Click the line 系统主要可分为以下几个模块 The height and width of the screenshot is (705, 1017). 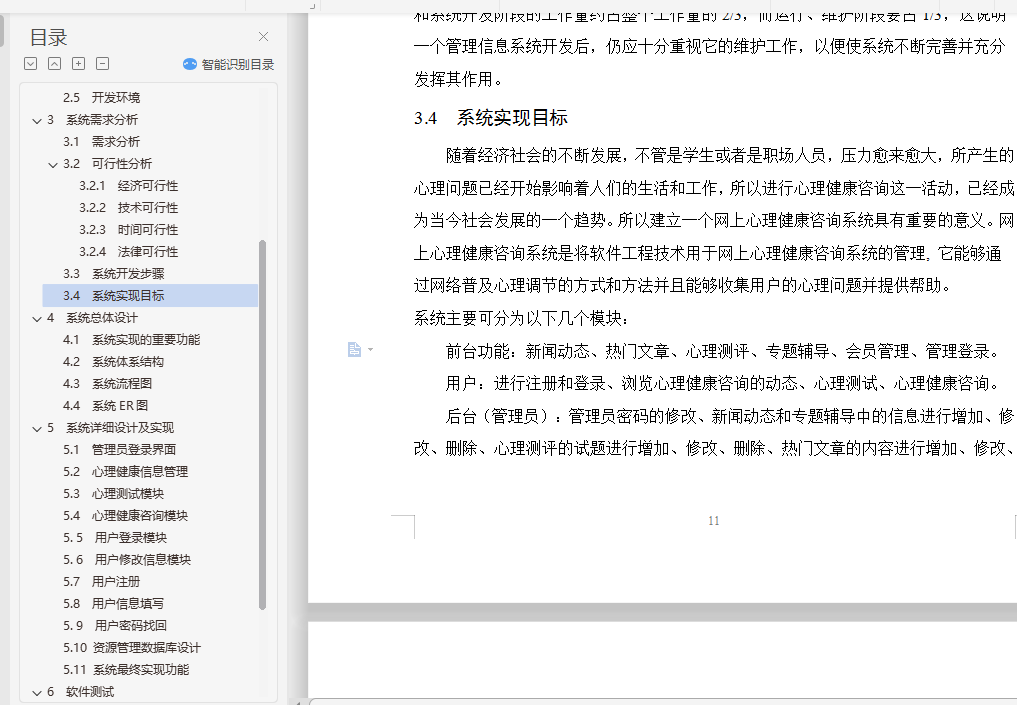coord(521,318)
